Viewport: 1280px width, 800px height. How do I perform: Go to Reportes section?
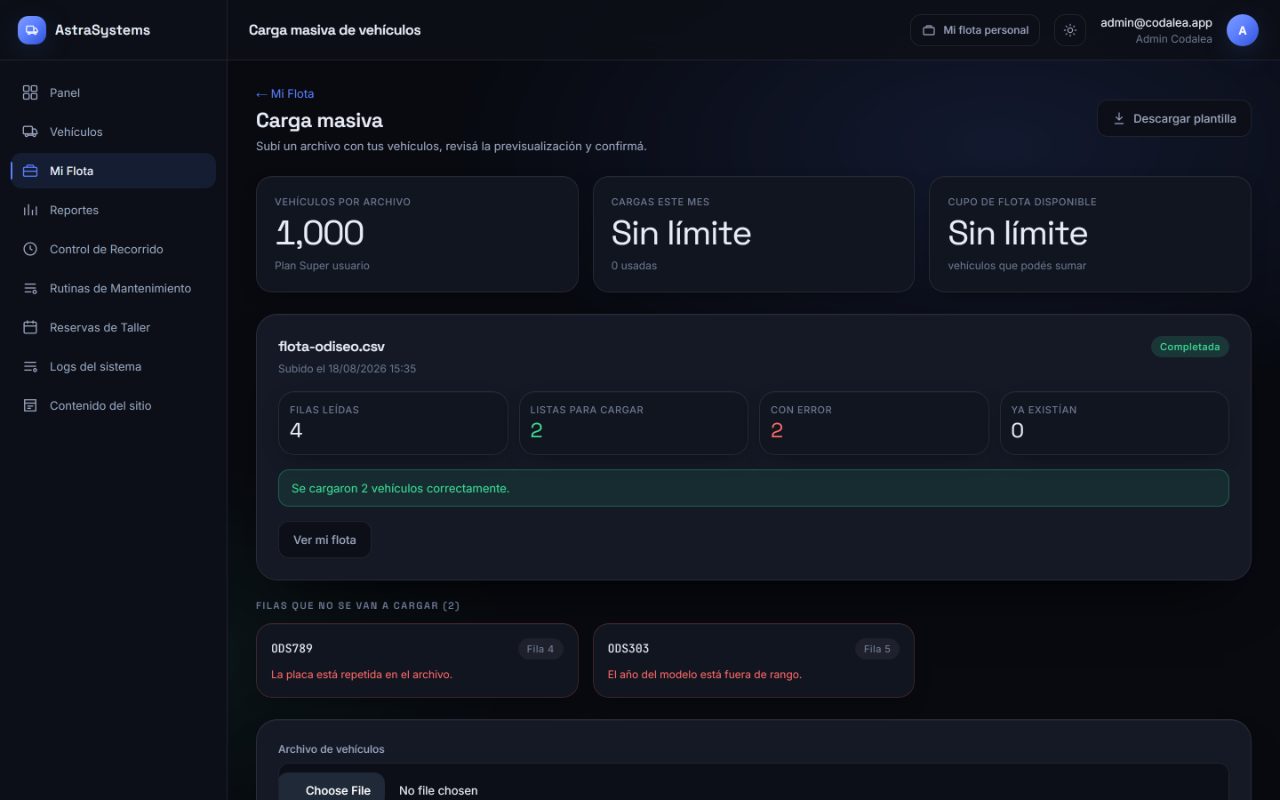coord(113,210)
